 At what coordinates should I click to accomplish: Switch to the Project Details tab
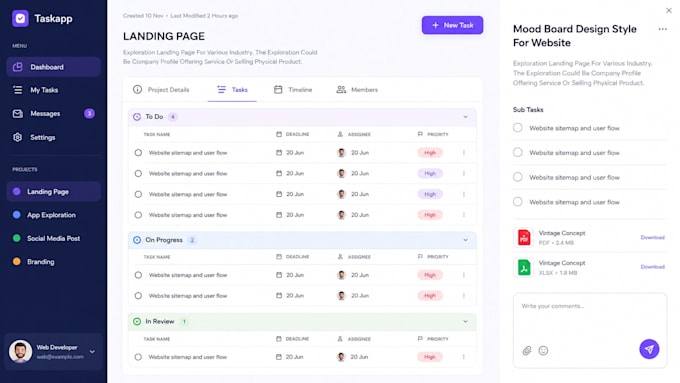[161, 90]
